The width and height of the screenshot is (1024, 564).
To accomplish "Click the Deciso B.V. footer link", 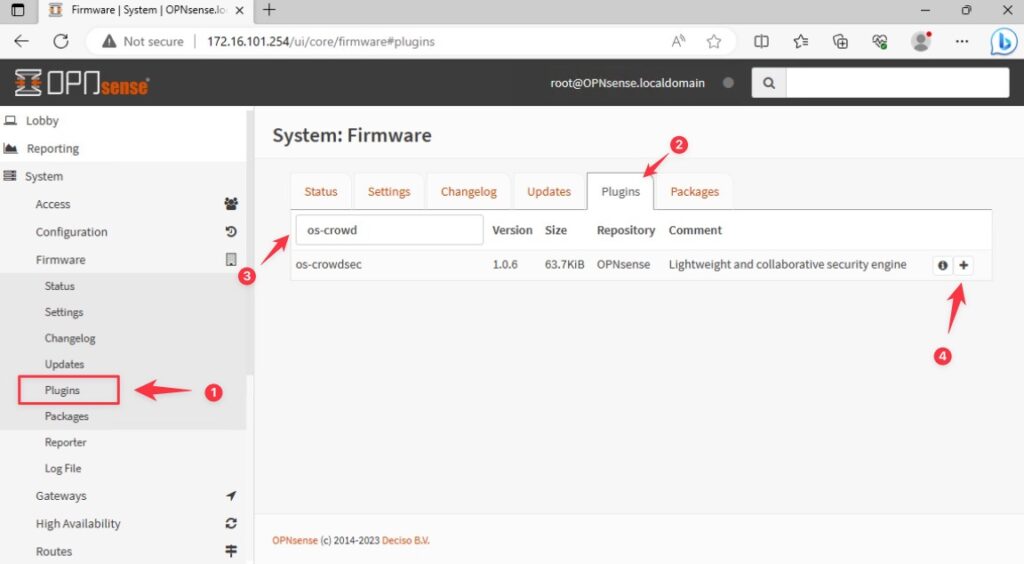I will pyautogui.click(x=406, y=540).
